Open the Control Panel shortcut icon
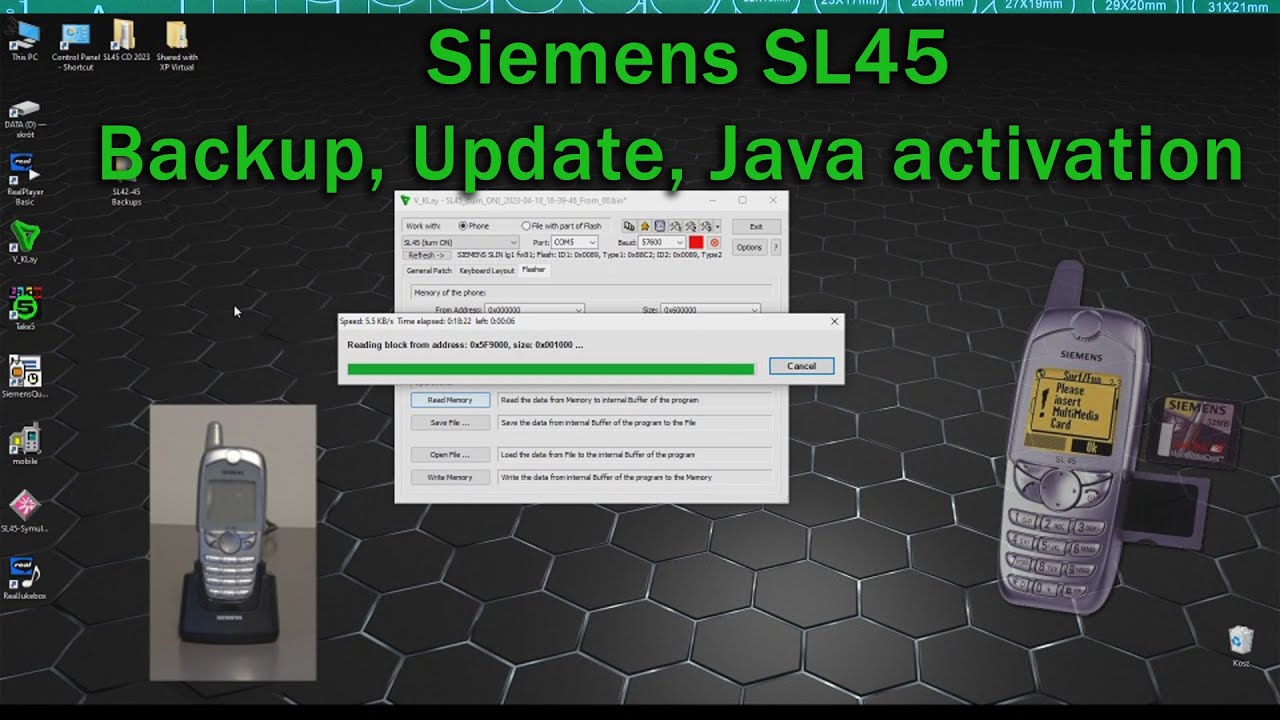This screenshot has width=1280, height=720. pyautogui.click(x=77, y=45)
